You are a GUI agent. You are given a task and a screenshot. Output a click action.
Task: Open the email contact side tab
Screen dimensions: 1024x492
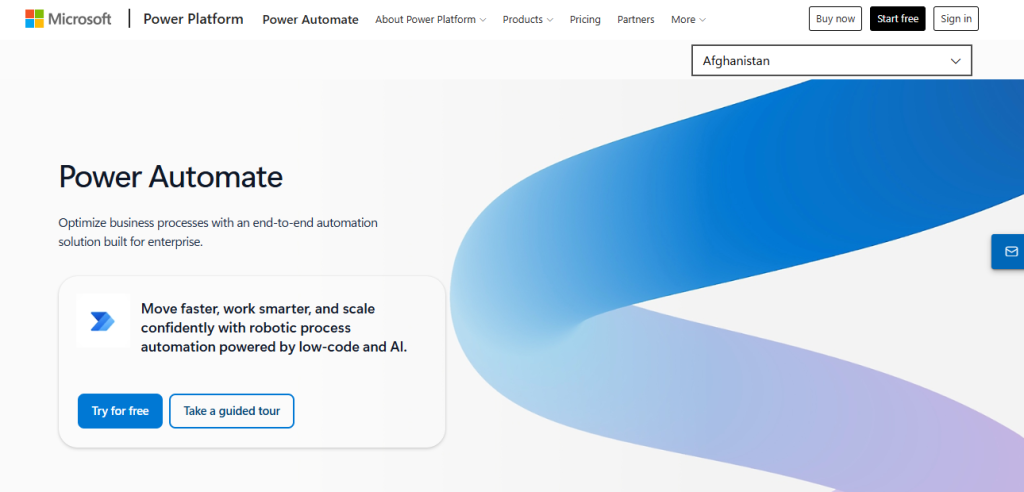(1010, 252)
